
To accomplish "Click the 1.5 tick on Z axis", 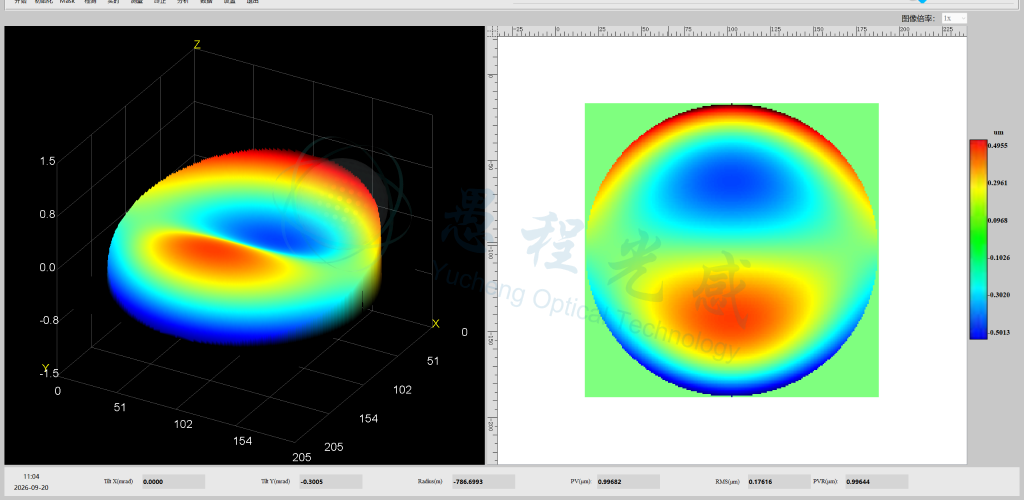I will tap(47, 161).
